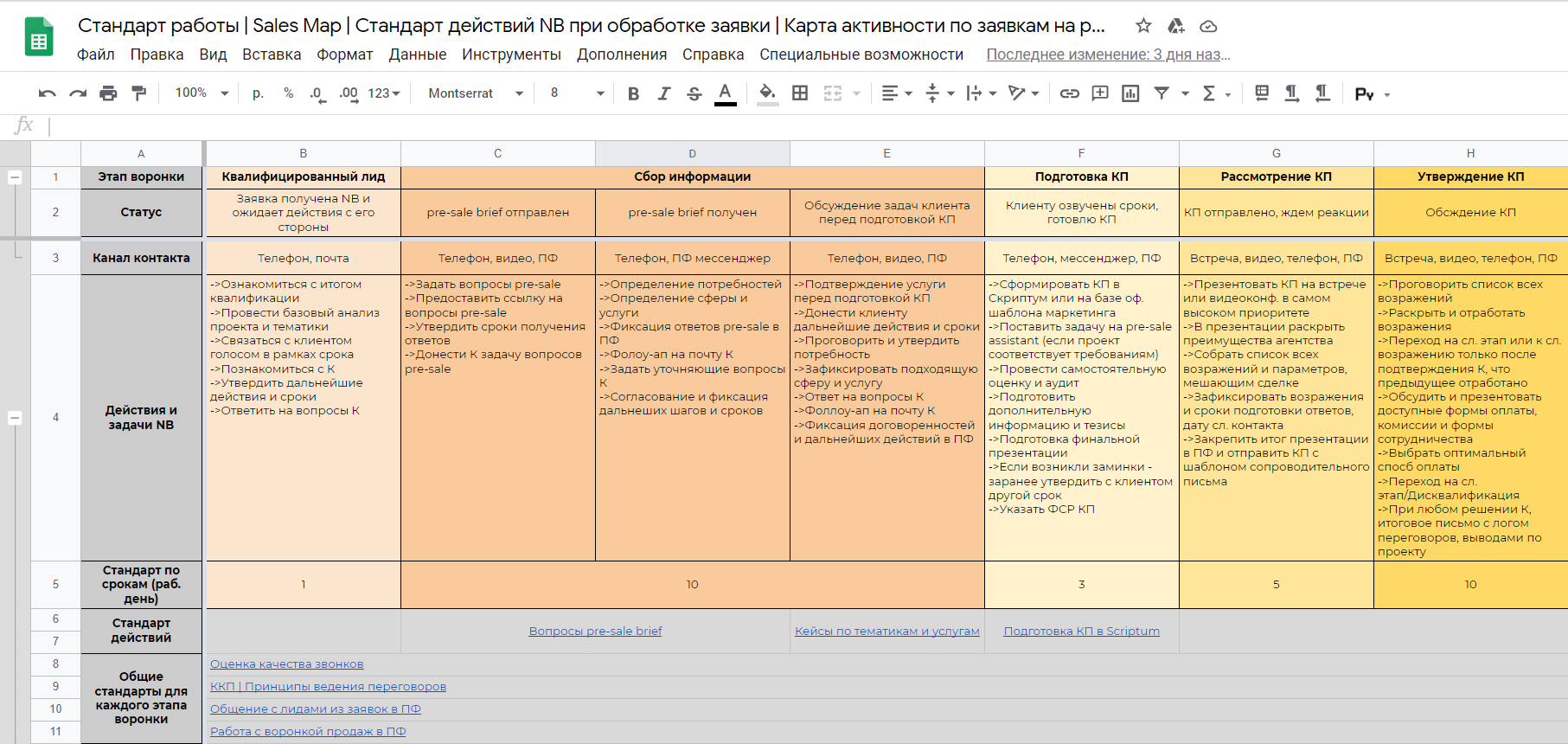Image resolution: width=1568 pixels, height=744 pixels.
Task: Open the Файл menu
Action: [x=96, y=55]
